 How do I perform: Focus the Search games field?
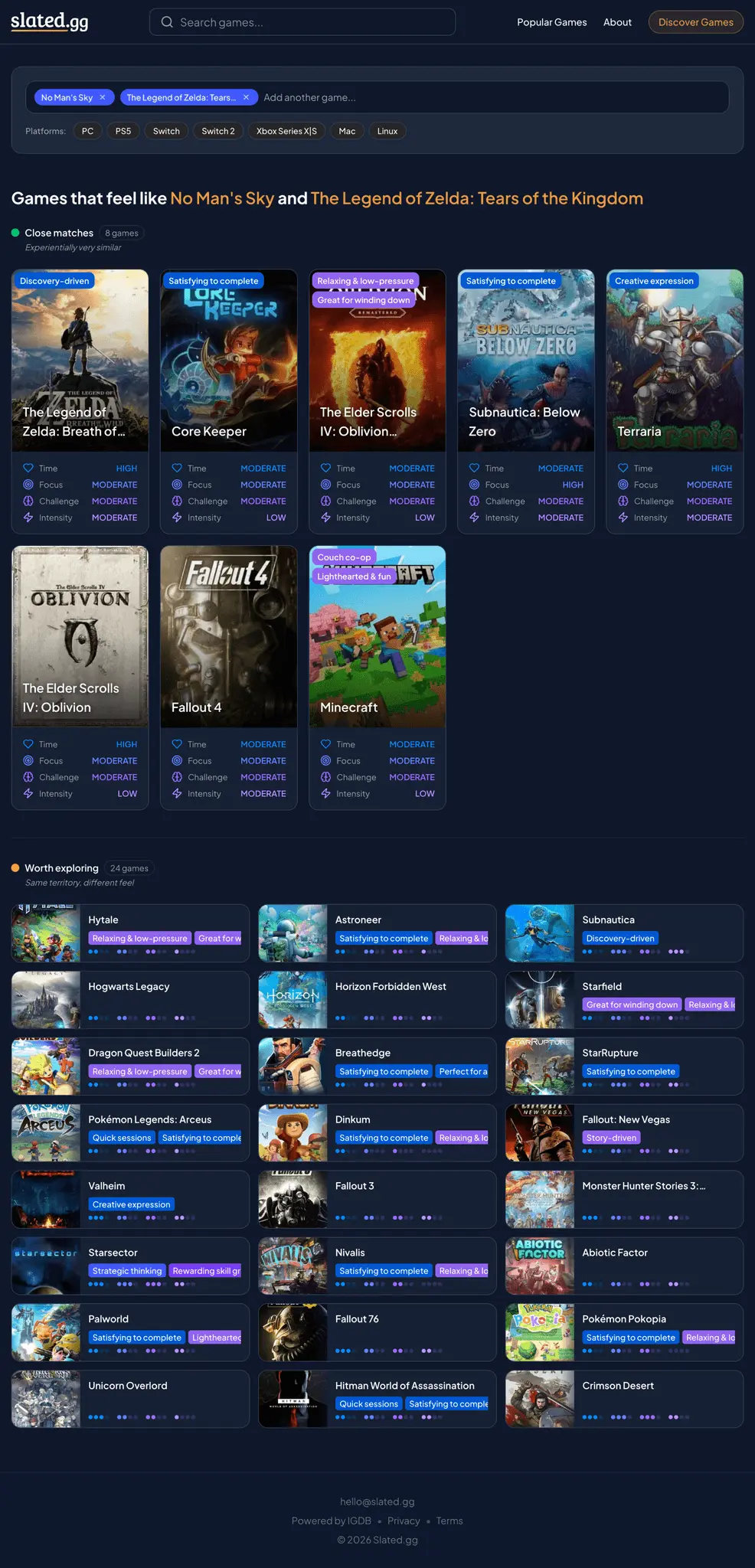(302, 22)
